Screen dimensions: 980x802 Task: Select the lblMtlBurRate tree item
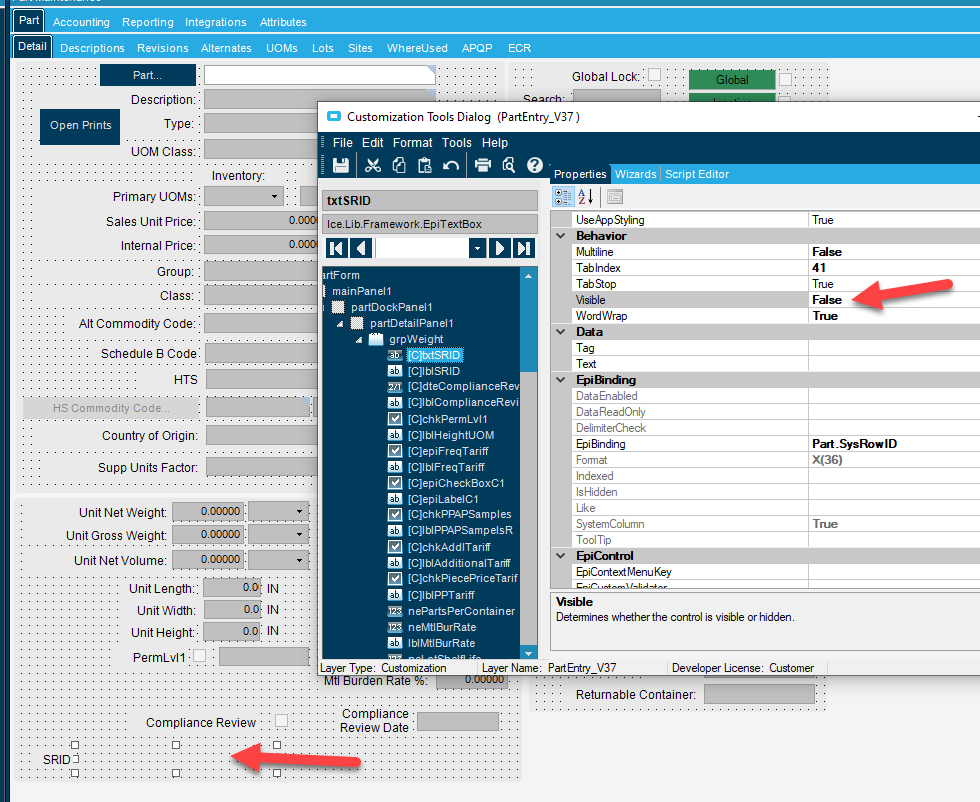(x=441, y=643)
